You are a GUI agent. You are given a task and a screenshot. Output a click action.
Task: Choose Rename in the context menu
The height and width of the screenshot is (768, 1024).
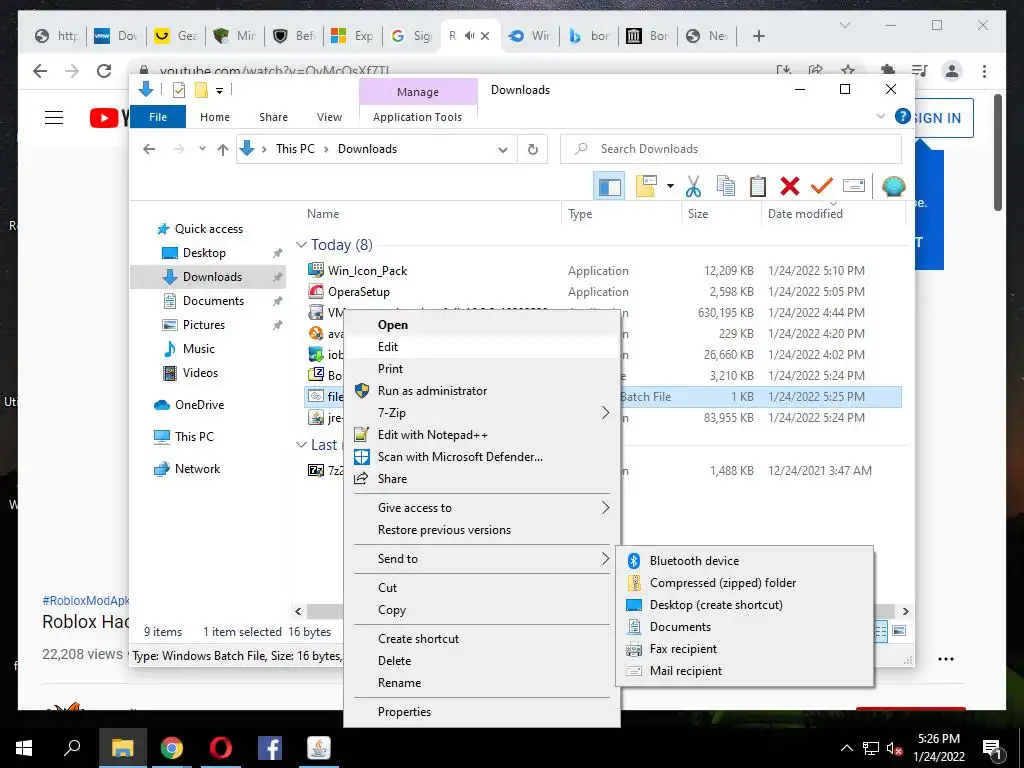[482, 683]
